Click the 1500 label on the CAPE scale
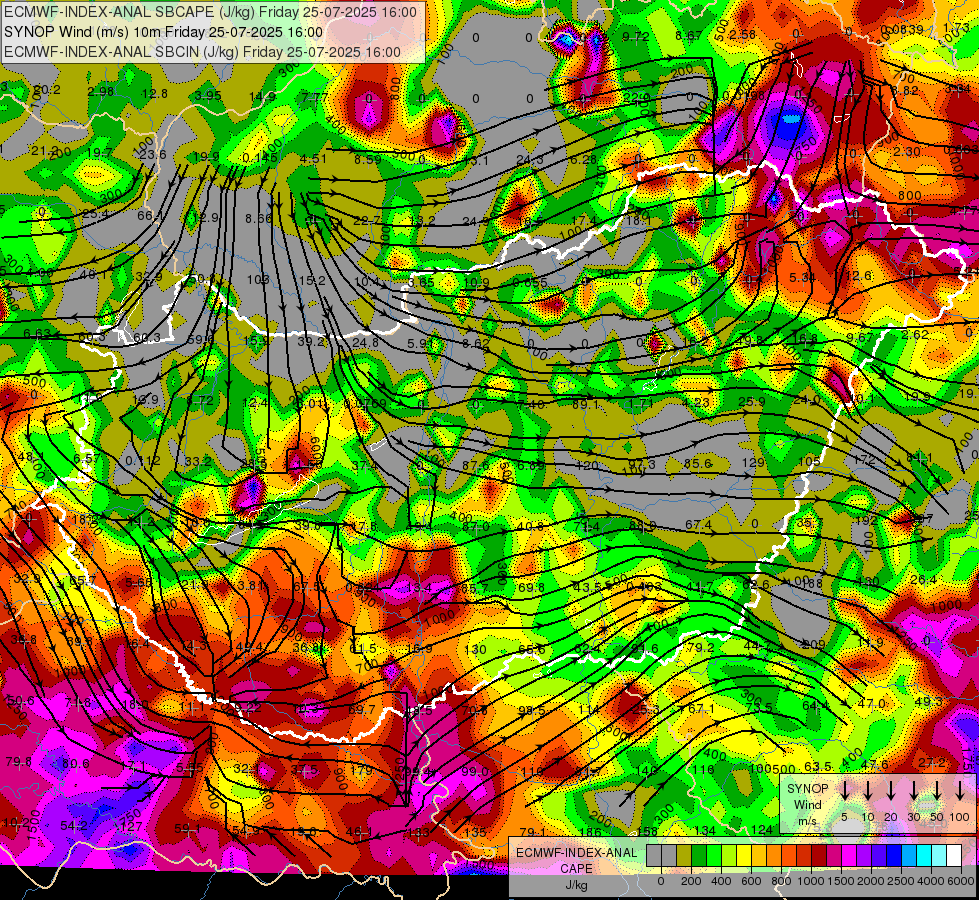979x900 pixels. [841, 881]
